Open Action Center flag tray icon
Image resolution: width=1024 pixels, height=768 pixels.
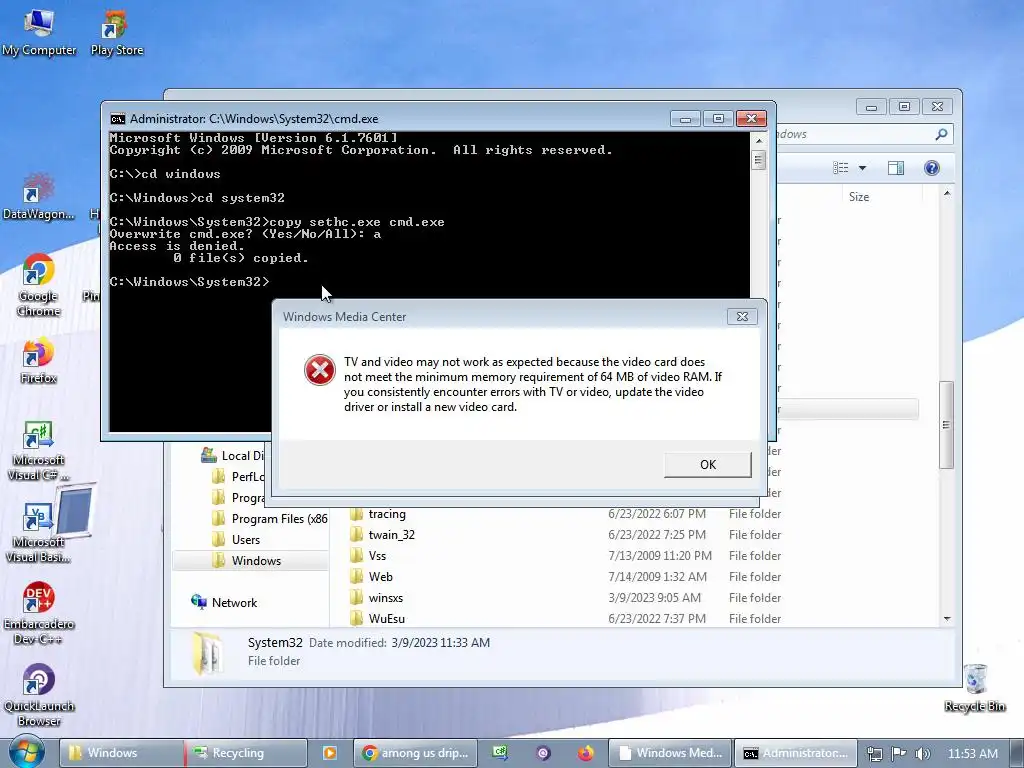click(x=899, y=753)
